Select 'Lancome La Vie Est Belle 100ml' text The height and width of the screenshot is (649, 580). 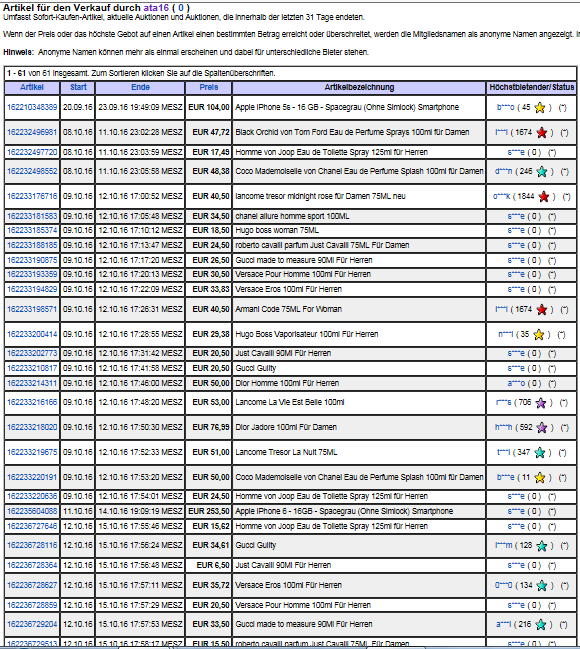point(290,402)
